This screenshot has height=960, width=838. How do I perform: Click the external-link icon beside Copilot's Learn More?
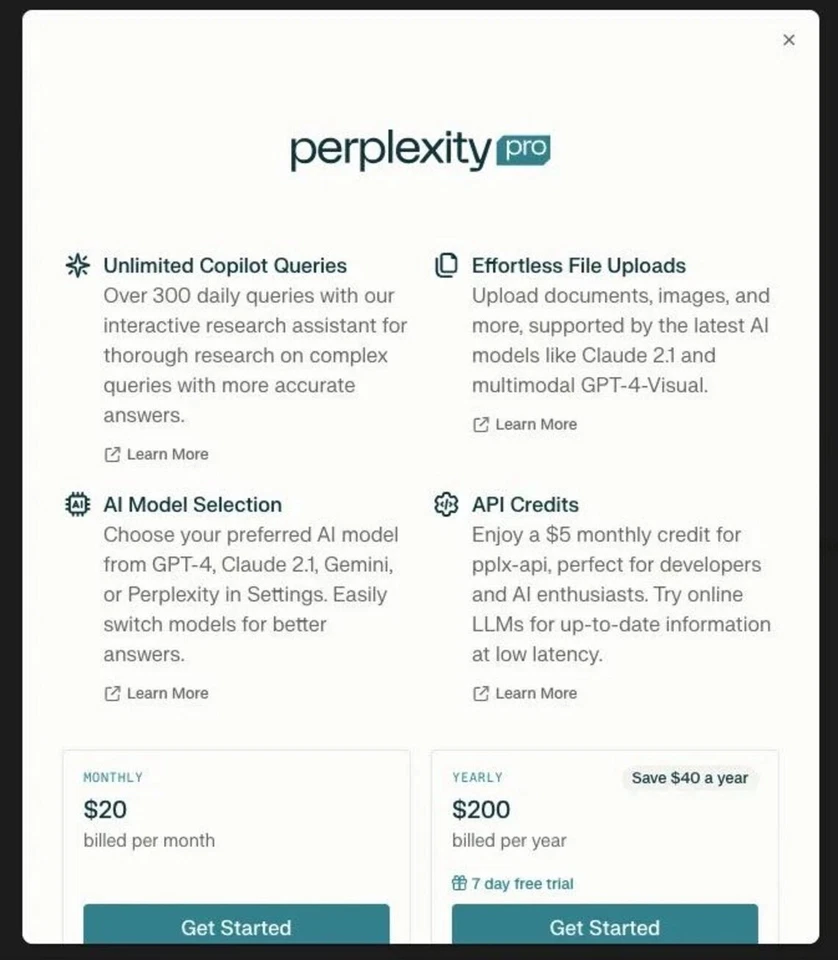(113, 454)
